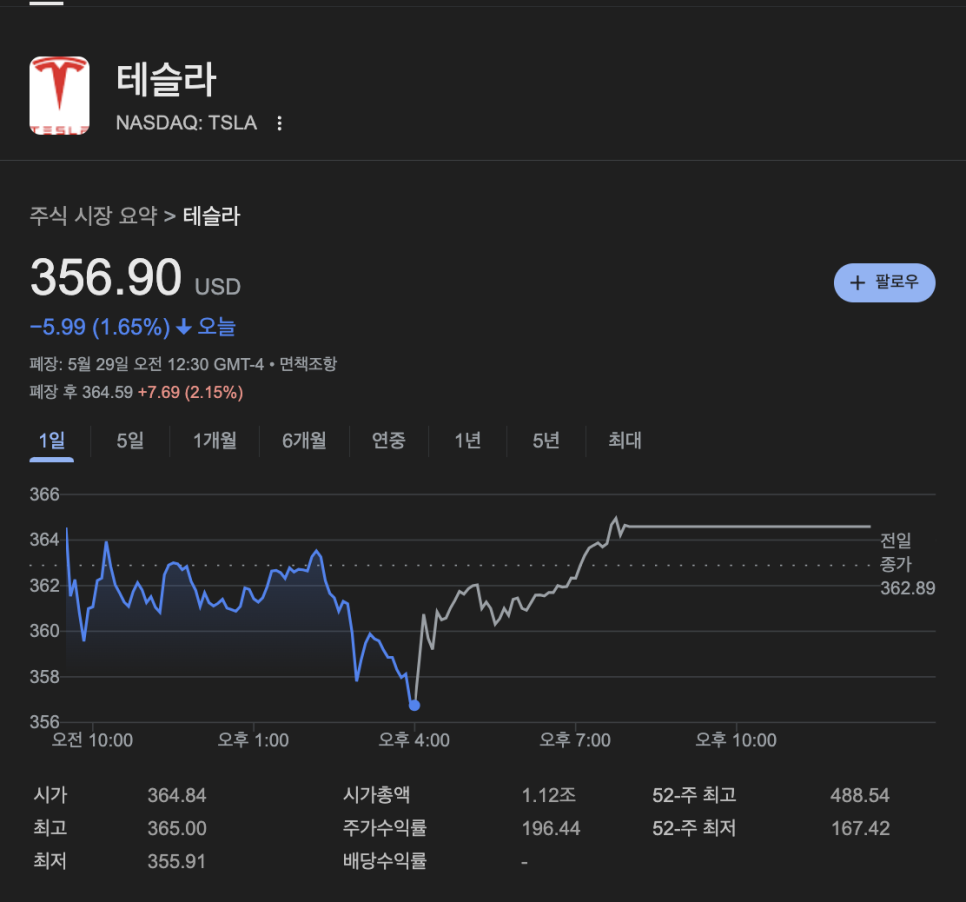The image size is (966, 902).
Task: Click the 주가수익률 value 196.44
Action: pos(551,829)
